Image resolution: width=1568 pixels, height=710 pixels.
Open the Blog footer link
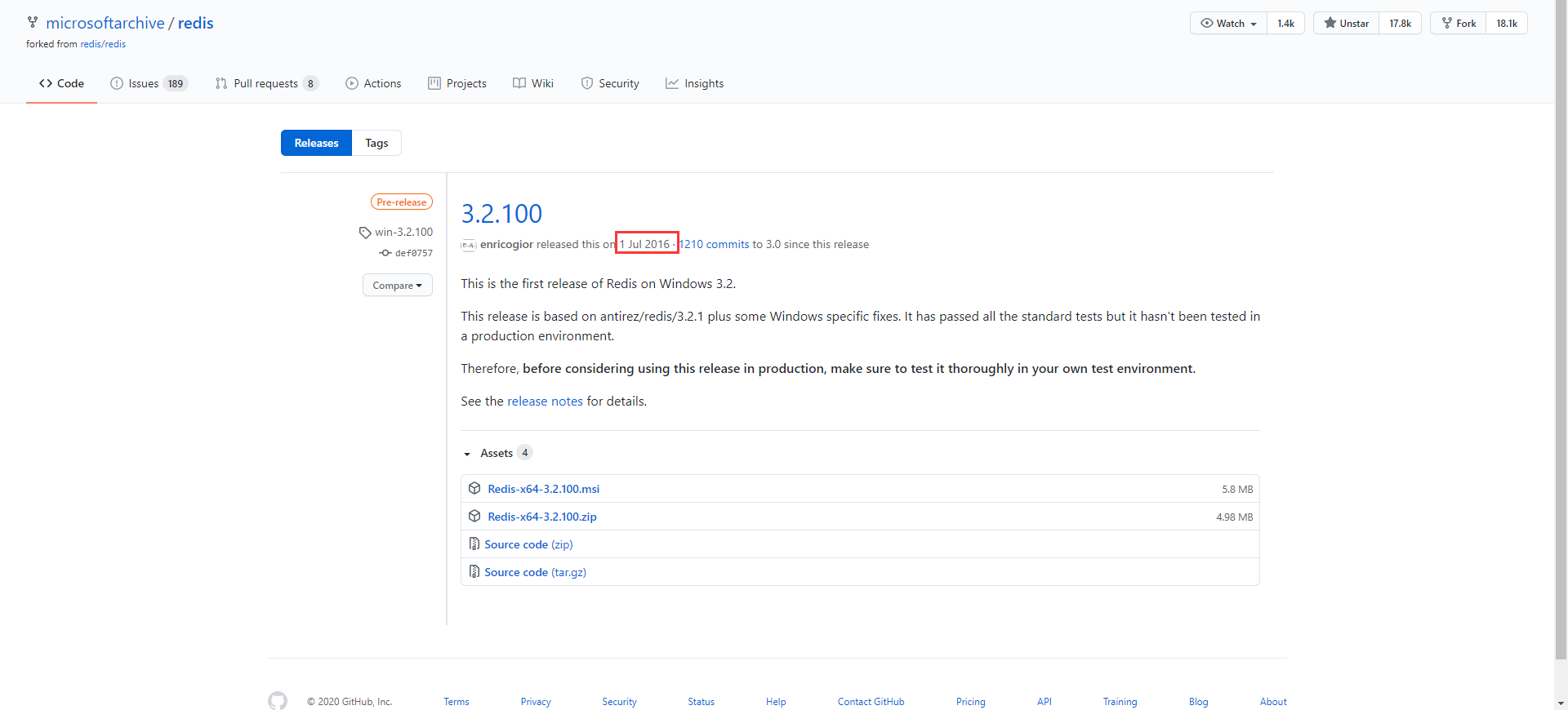[1198, 702]
